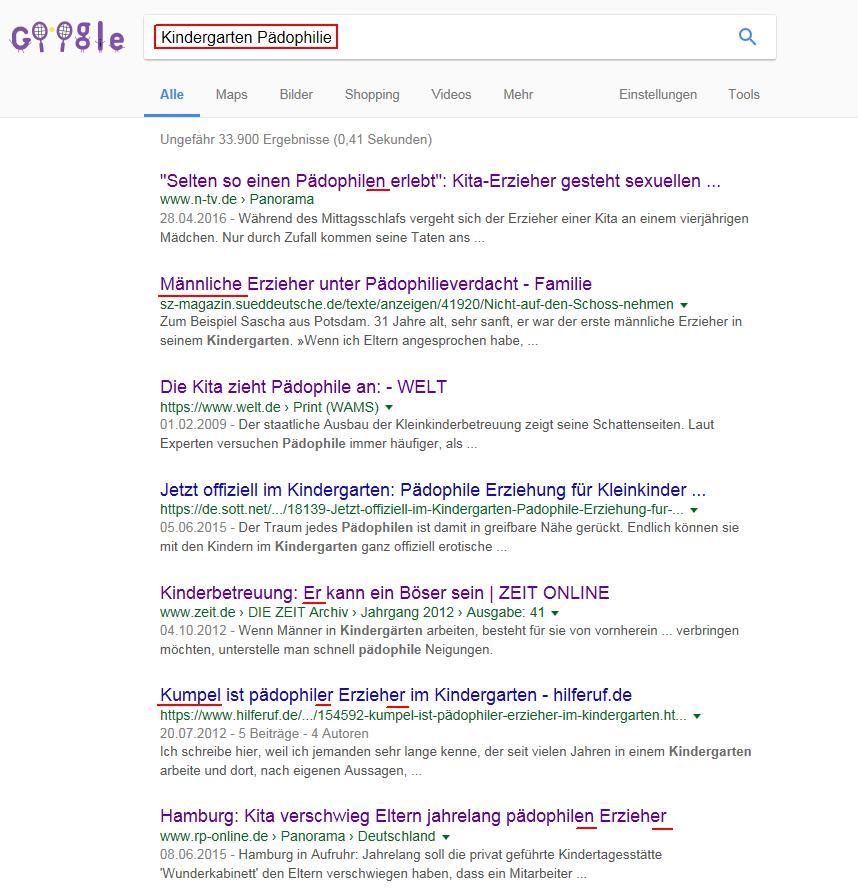The image size is (858, 894).
Task: Click the date 01.02.2009 in WELT snippet
Action: tap(193, 425)
